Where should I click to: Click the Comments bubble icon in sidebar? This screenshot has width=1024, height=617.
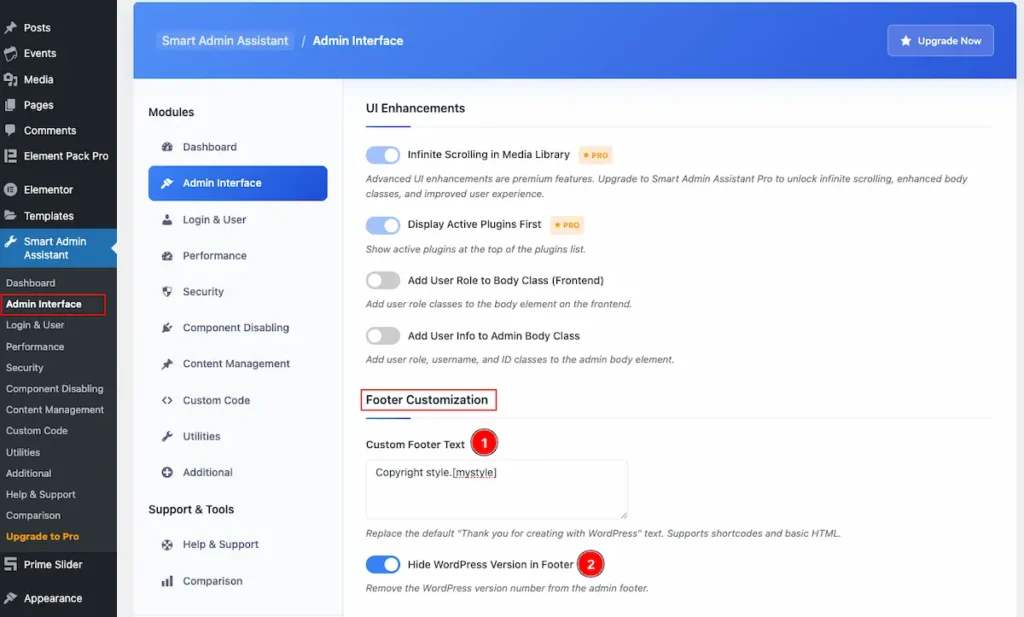[x=10, y=130]
